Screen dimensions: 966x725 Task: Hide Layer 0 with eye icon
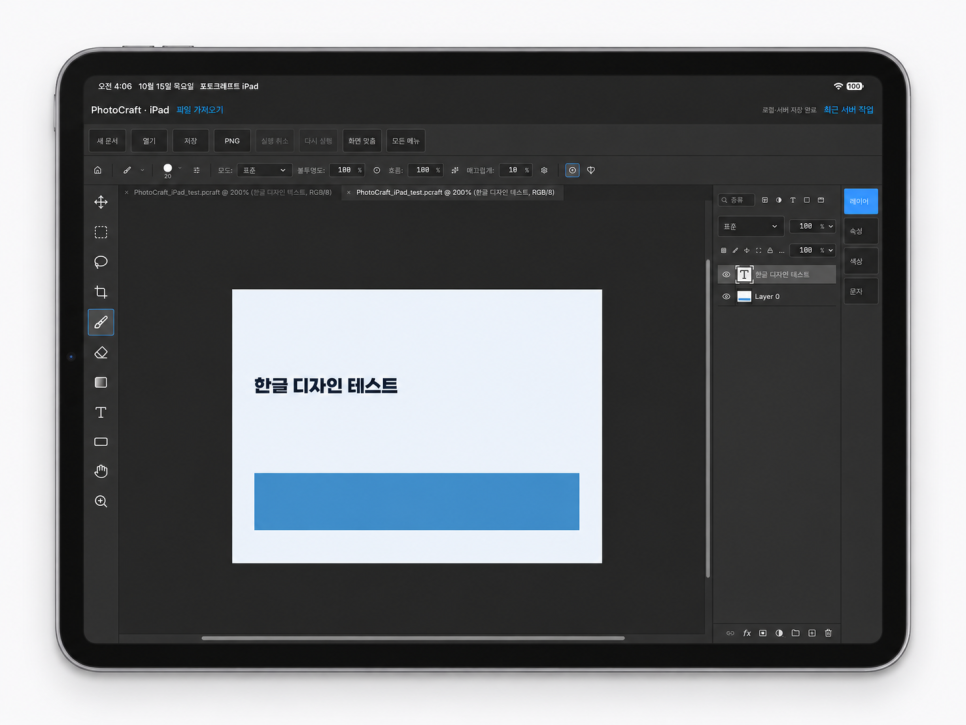[726, 296]
